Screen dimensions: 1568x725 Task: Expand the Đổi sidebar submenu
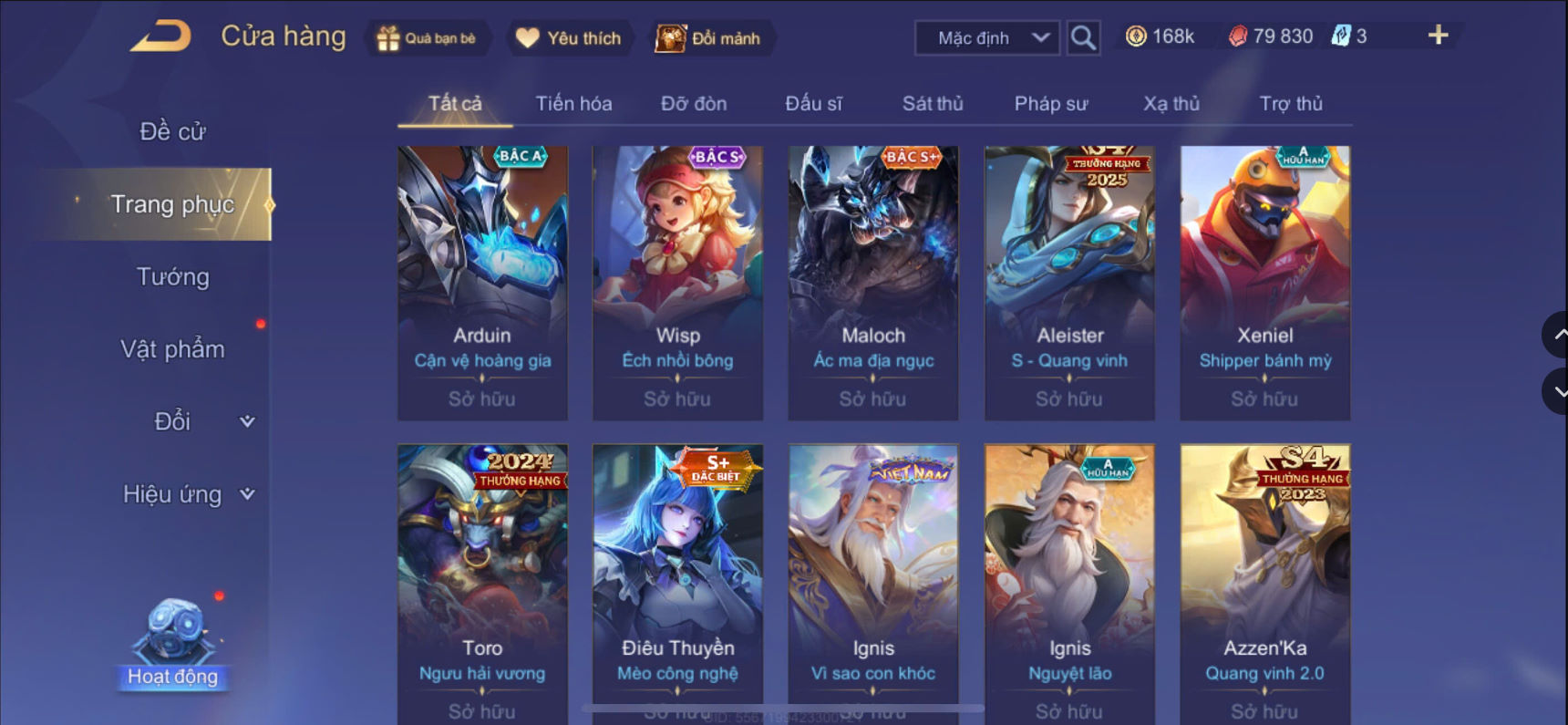[x=247, y=421]
